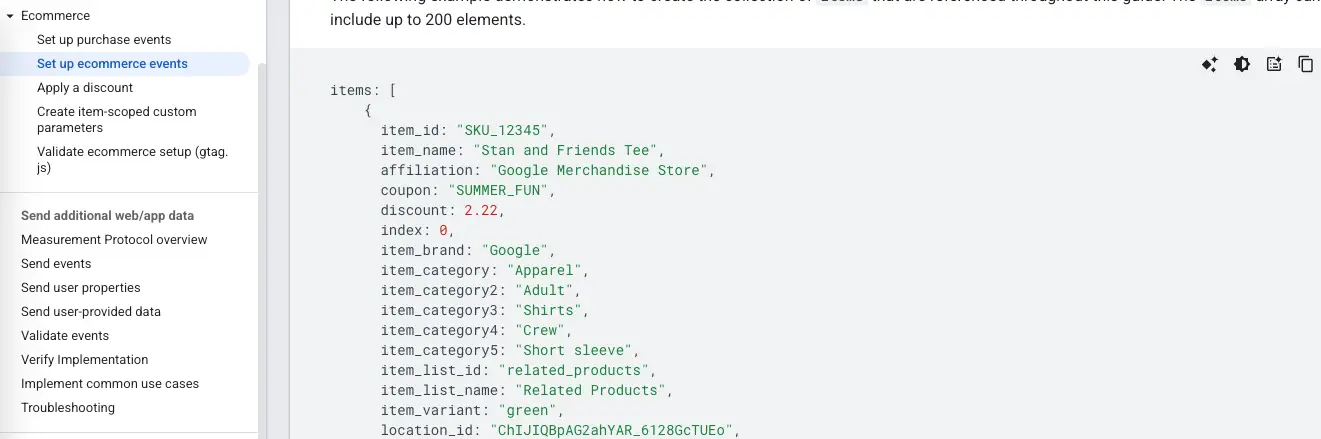Copy the code sample to clipboard
The width and height of the screenshot is (1321, 439).
tap(1305, 64)
